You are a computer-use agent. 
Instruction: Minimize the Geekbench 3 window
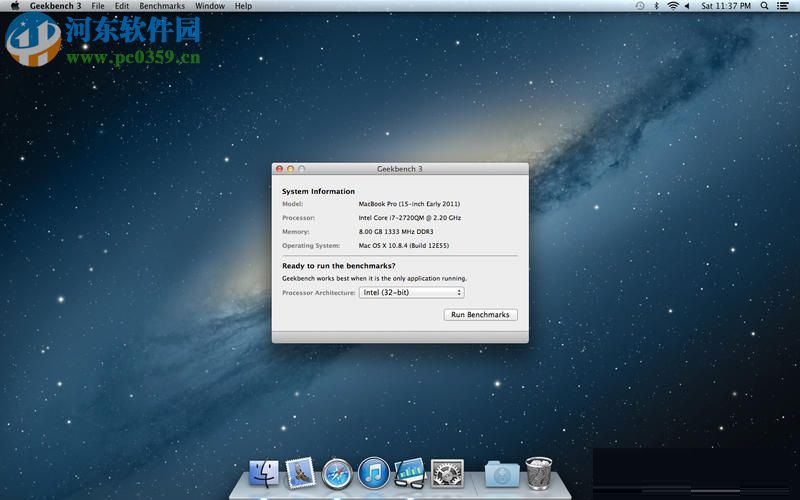tap(290, 169)
